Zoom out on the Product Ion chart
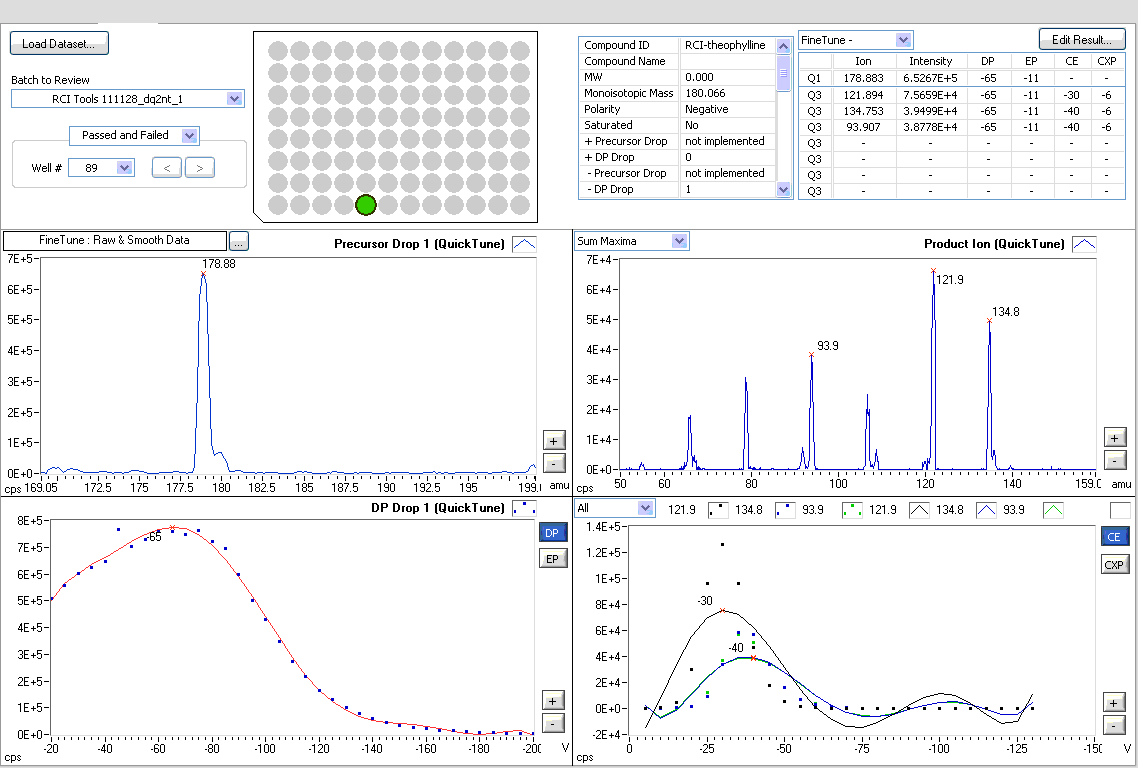The image size is (1138, 768). click(1115, 459)
